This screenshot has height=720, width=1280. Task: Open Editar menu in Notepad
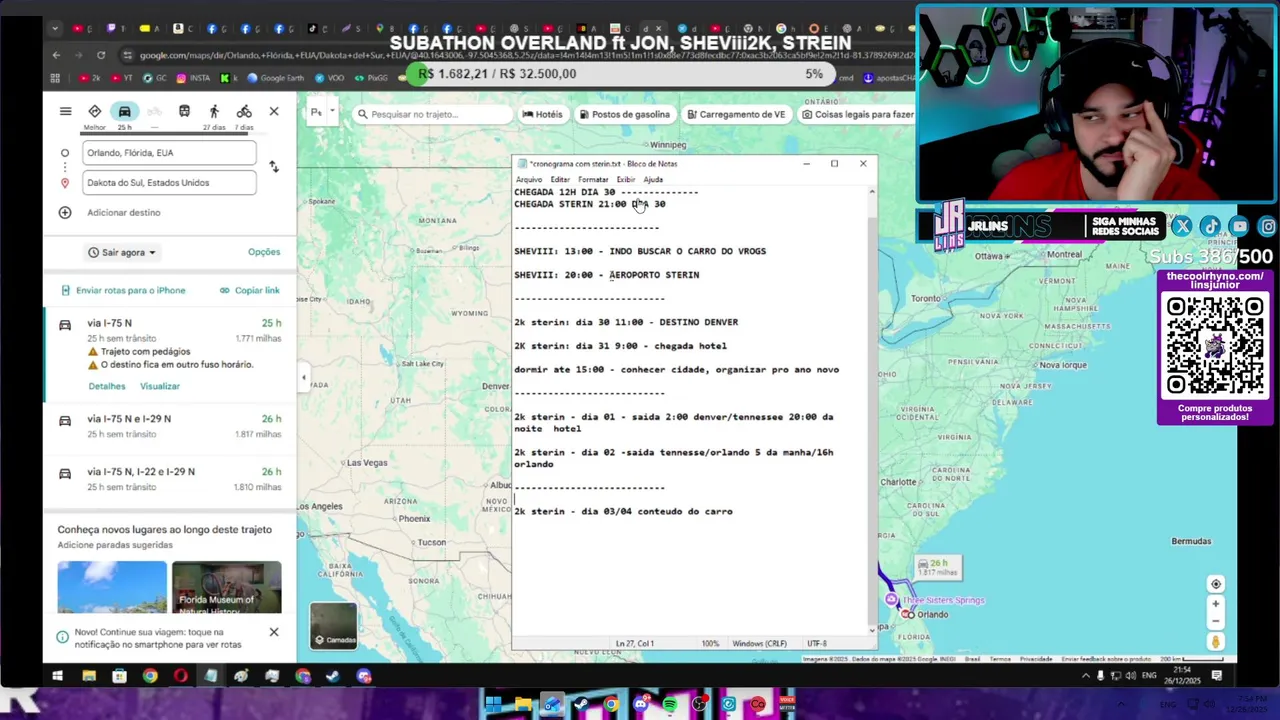click(x=560, y=179)
